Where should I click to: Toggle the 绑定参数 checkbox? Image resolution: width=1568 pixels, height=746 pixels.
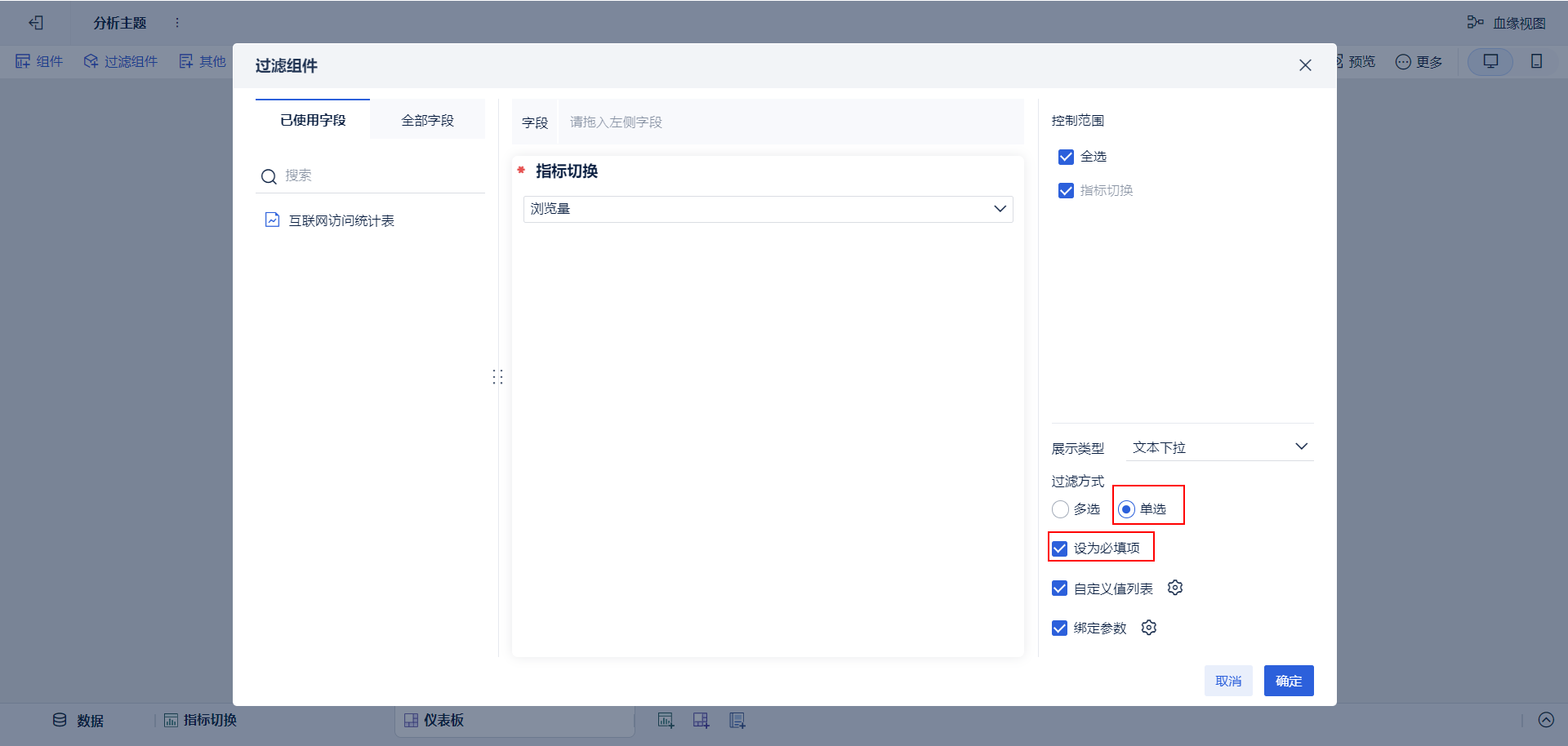[x=1059, y=628]
